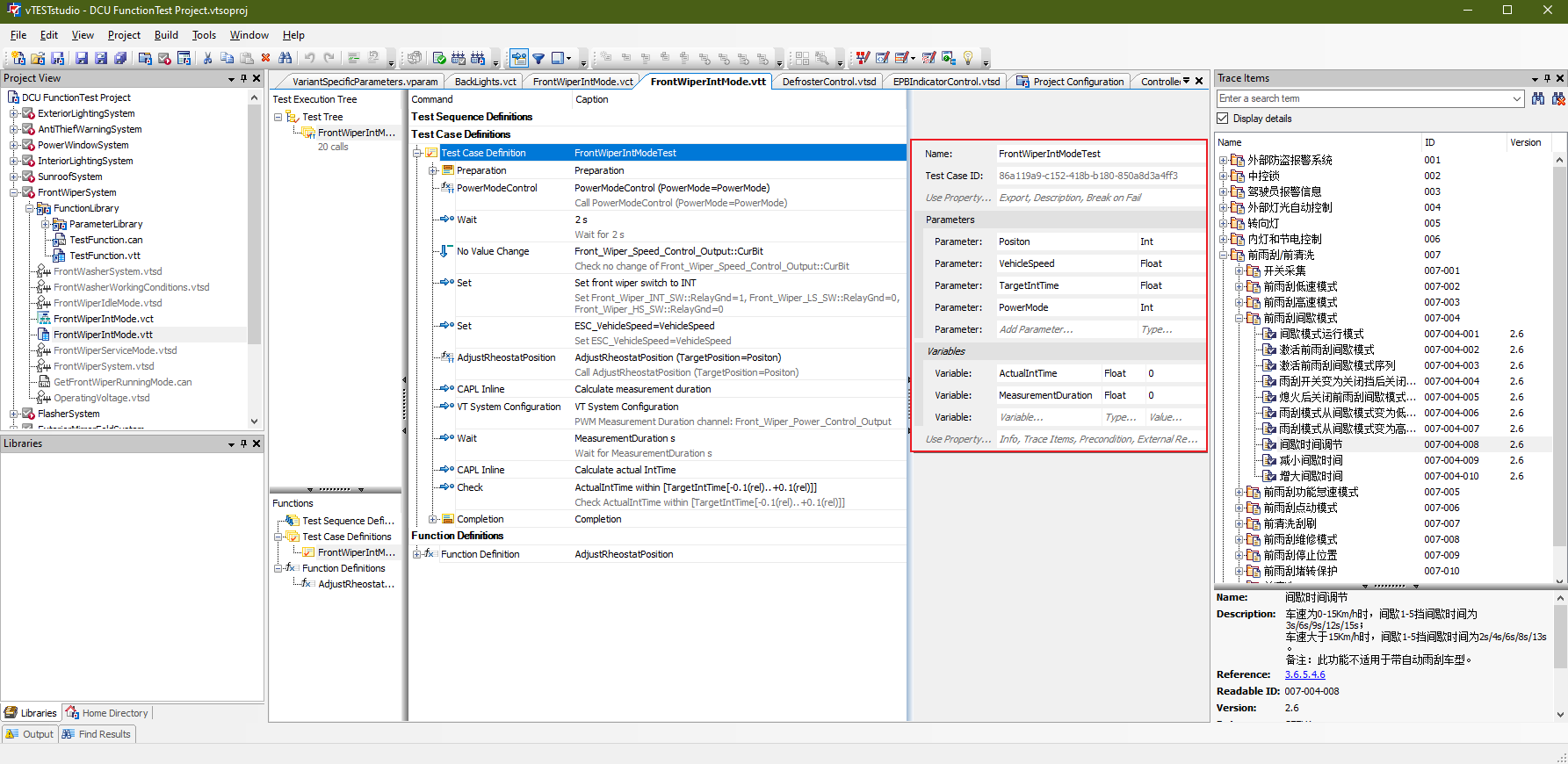This screenshot has width=1568, height=764.
Task: Click the FrontWiperSystem folder icon in Project View
Action: (29, 192)
